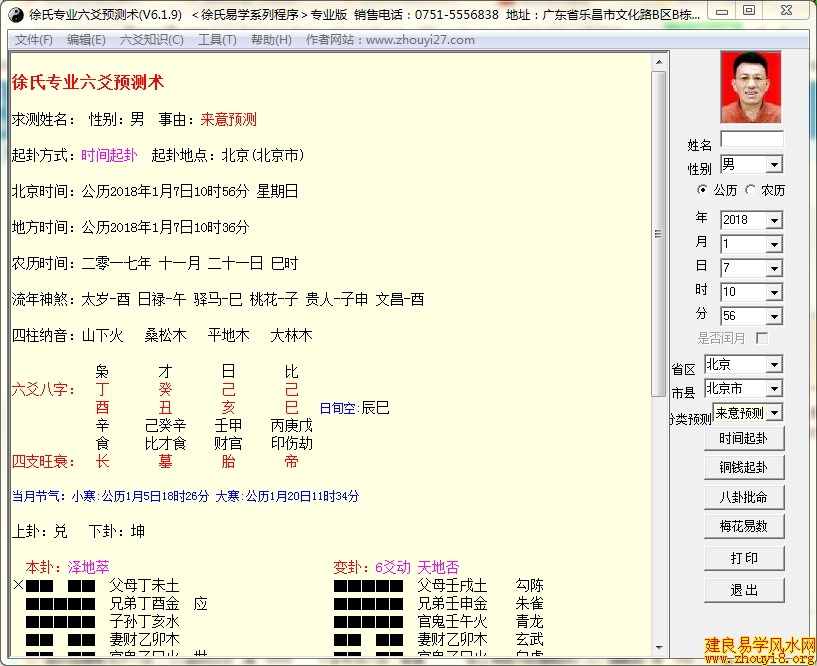Click the 打印 print button
Screen dimensions: 817x666
click(x=743, y=557)
